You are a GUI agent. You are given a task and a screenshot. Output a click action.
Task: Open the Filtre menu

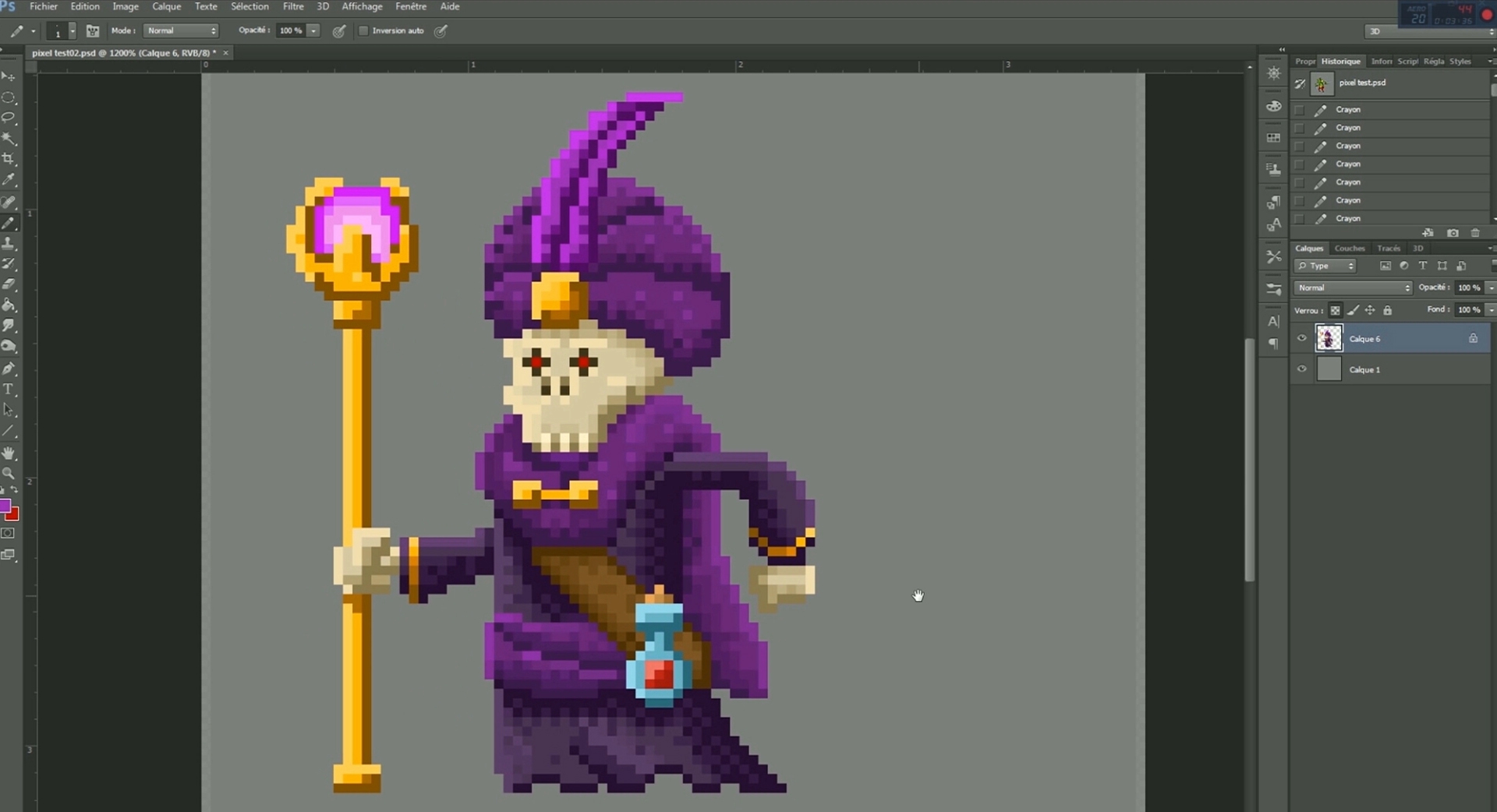(293, 6)
